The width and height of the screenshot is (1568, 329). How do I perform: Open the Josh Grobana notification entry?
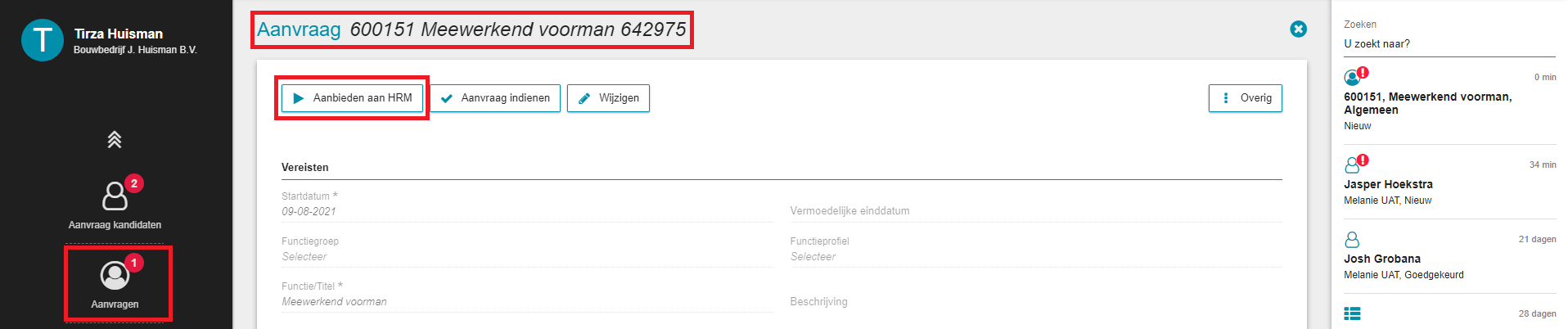[1449, 257]
